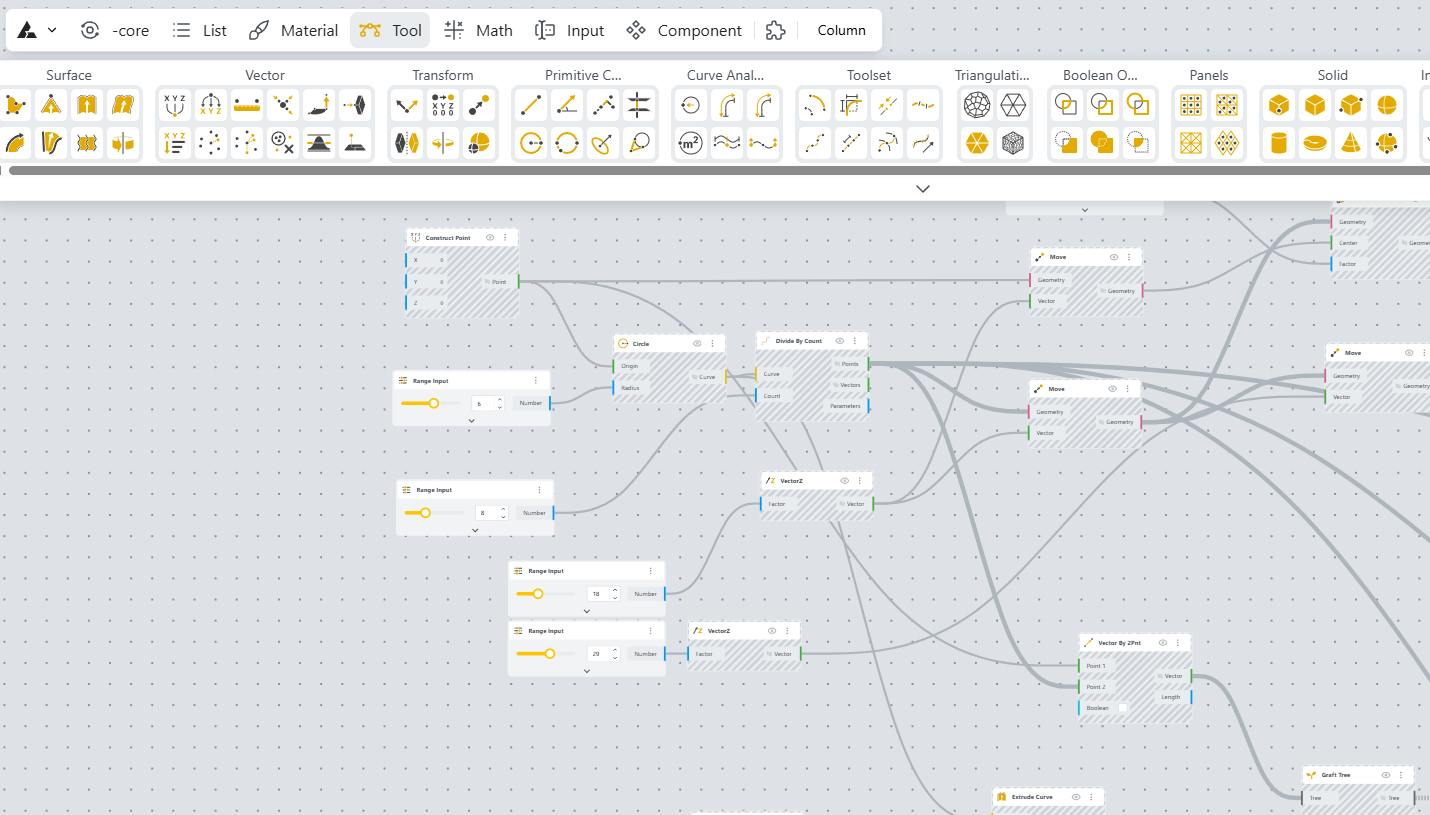
Task: Select the Deconstruct Point tool in Vector
Action: (211, 105)
